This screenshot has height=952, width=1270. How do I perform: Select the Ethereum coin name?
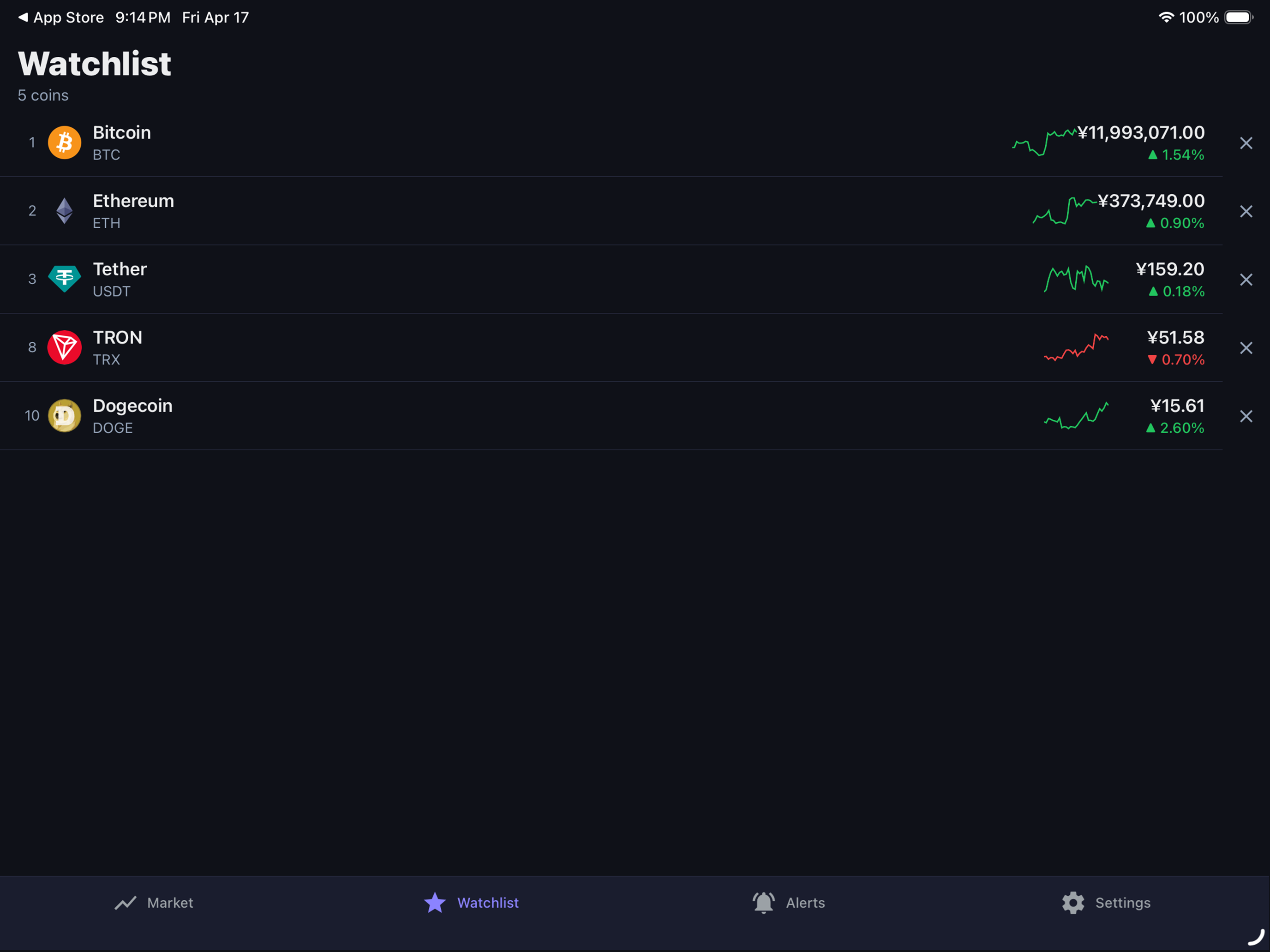click(133, 201)
